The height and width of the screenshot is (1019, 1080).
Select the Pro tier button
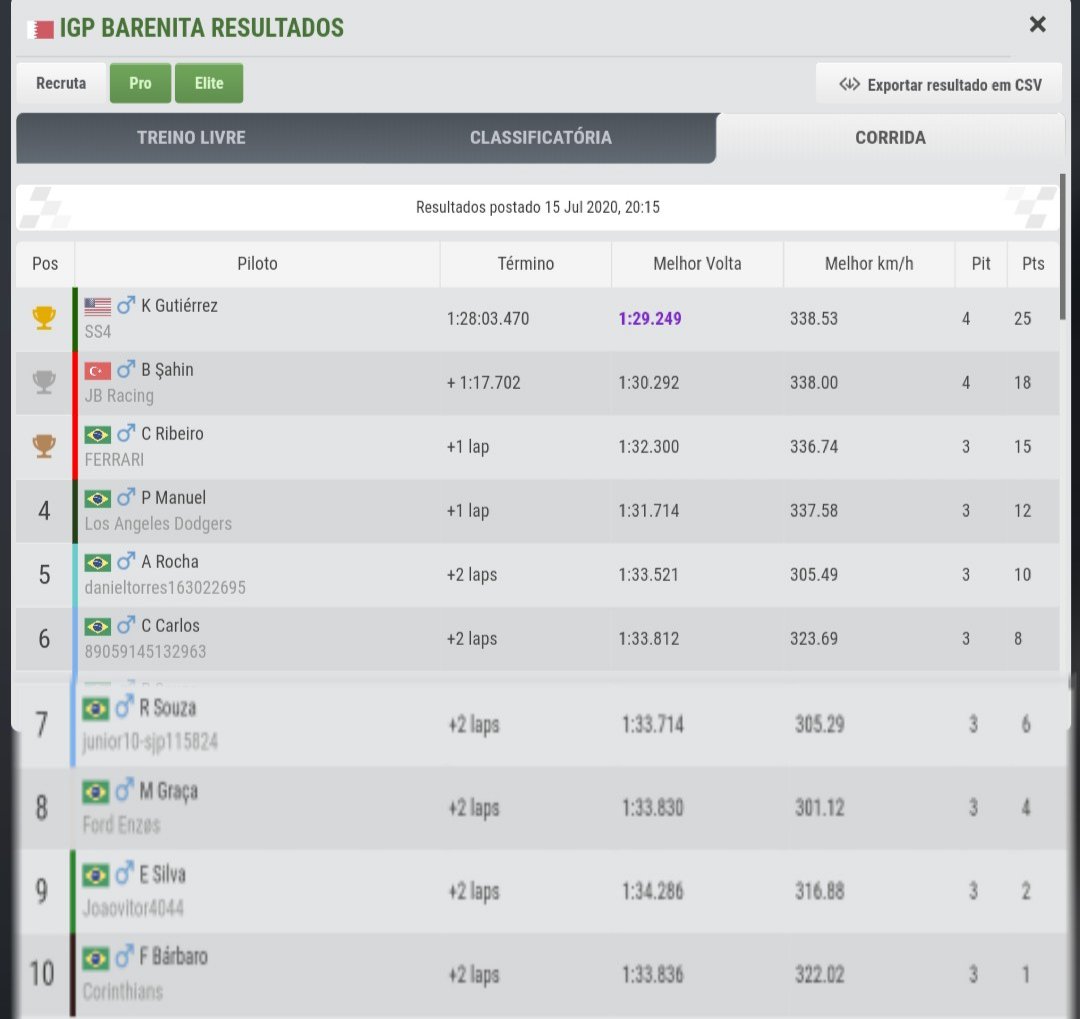point(140,83)
